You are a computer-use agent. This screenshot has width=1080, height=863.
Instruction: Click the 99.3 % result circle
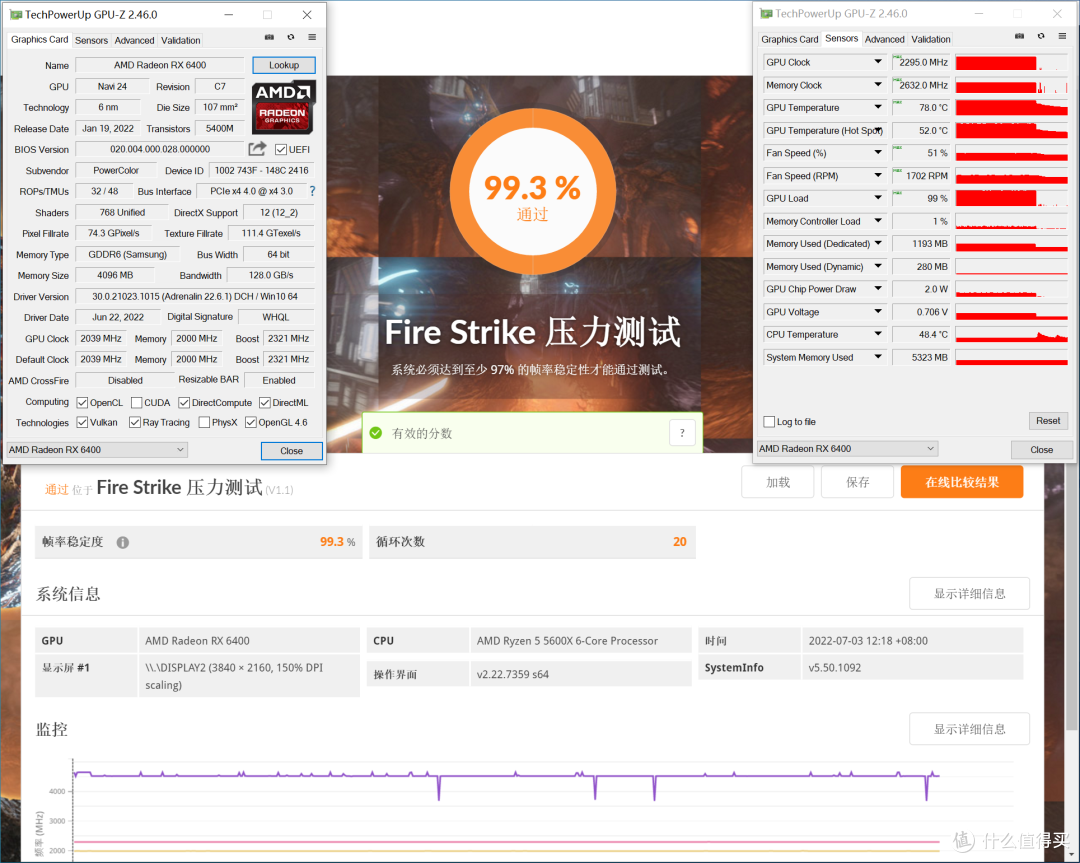click(532, 193)
